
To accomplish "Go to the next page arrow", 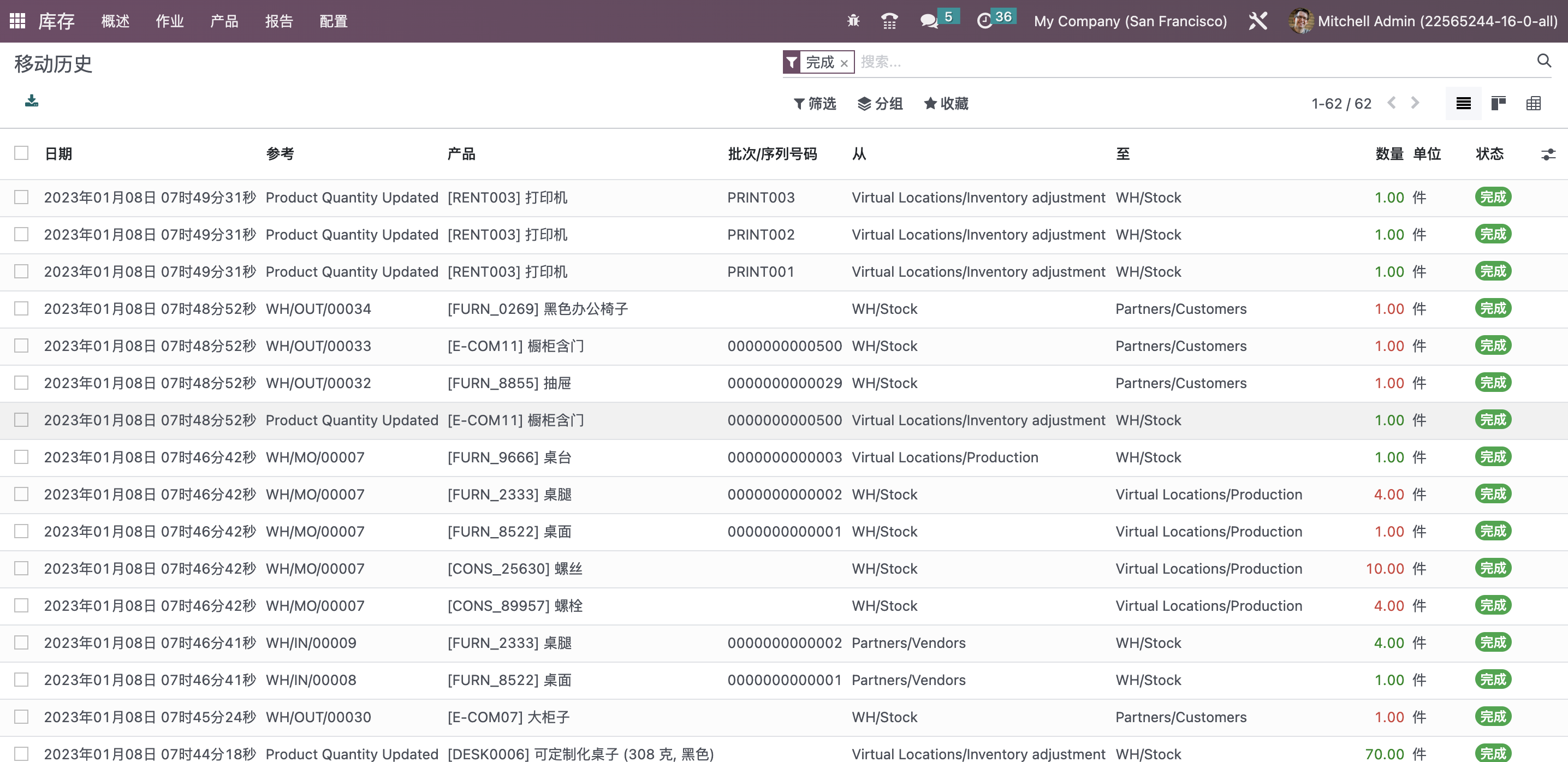I will [x=1415, y=103].
